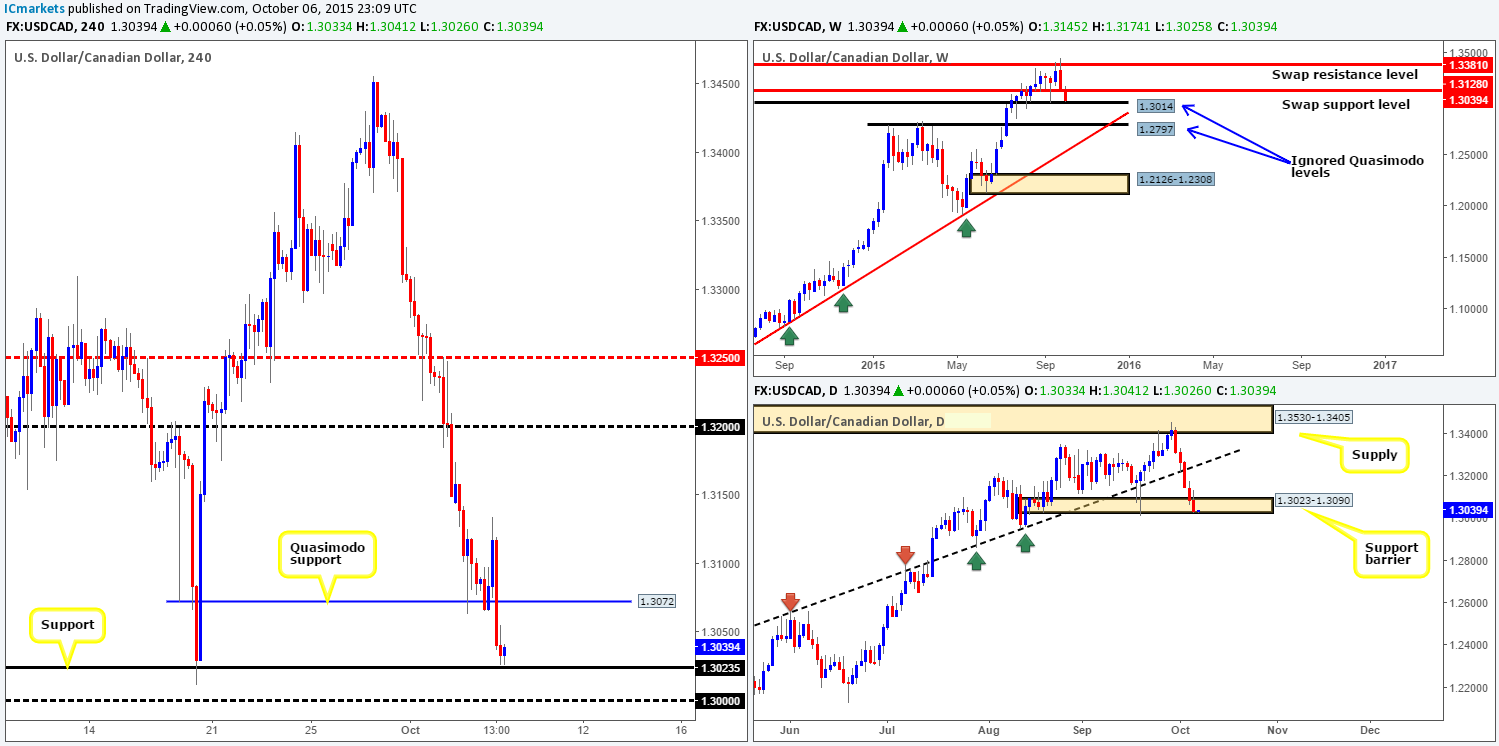Click the 1.3023-1.3090 zone label
1499x746 pixels.
(1316, 500)
